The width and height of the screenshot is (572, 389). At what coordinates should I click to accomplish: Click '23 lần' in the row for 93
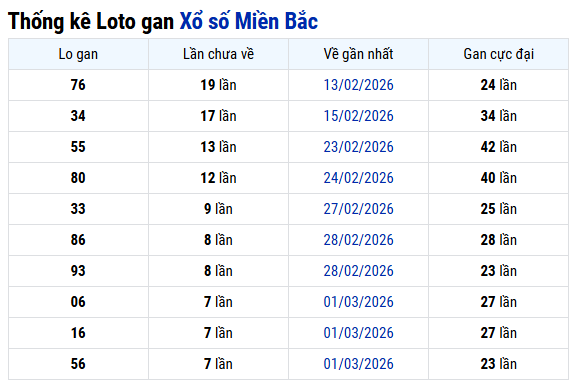point(499,271)
